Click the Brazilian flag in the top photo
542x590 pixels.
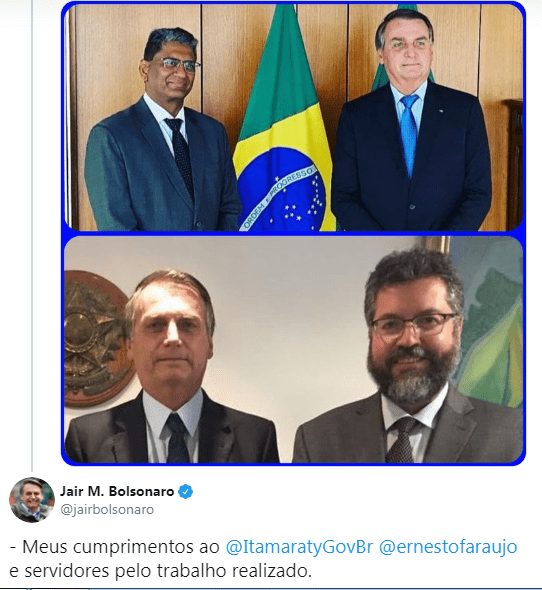click(283, 124)
